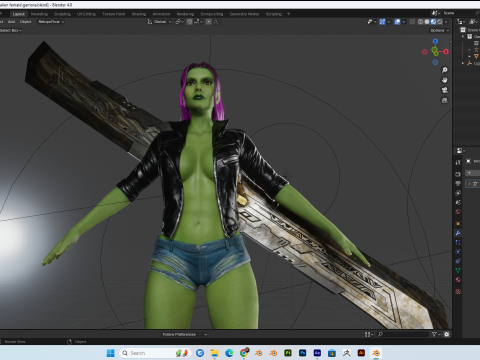Switch to UV Editing workspace

click(x=86, y=14)
